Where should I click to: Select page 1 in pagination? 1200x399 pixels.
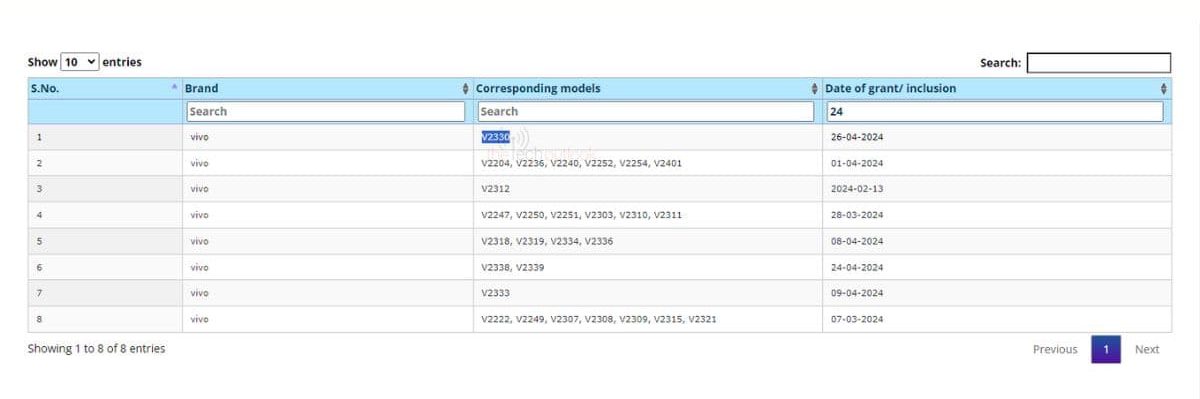click(x=1106, y=349)
